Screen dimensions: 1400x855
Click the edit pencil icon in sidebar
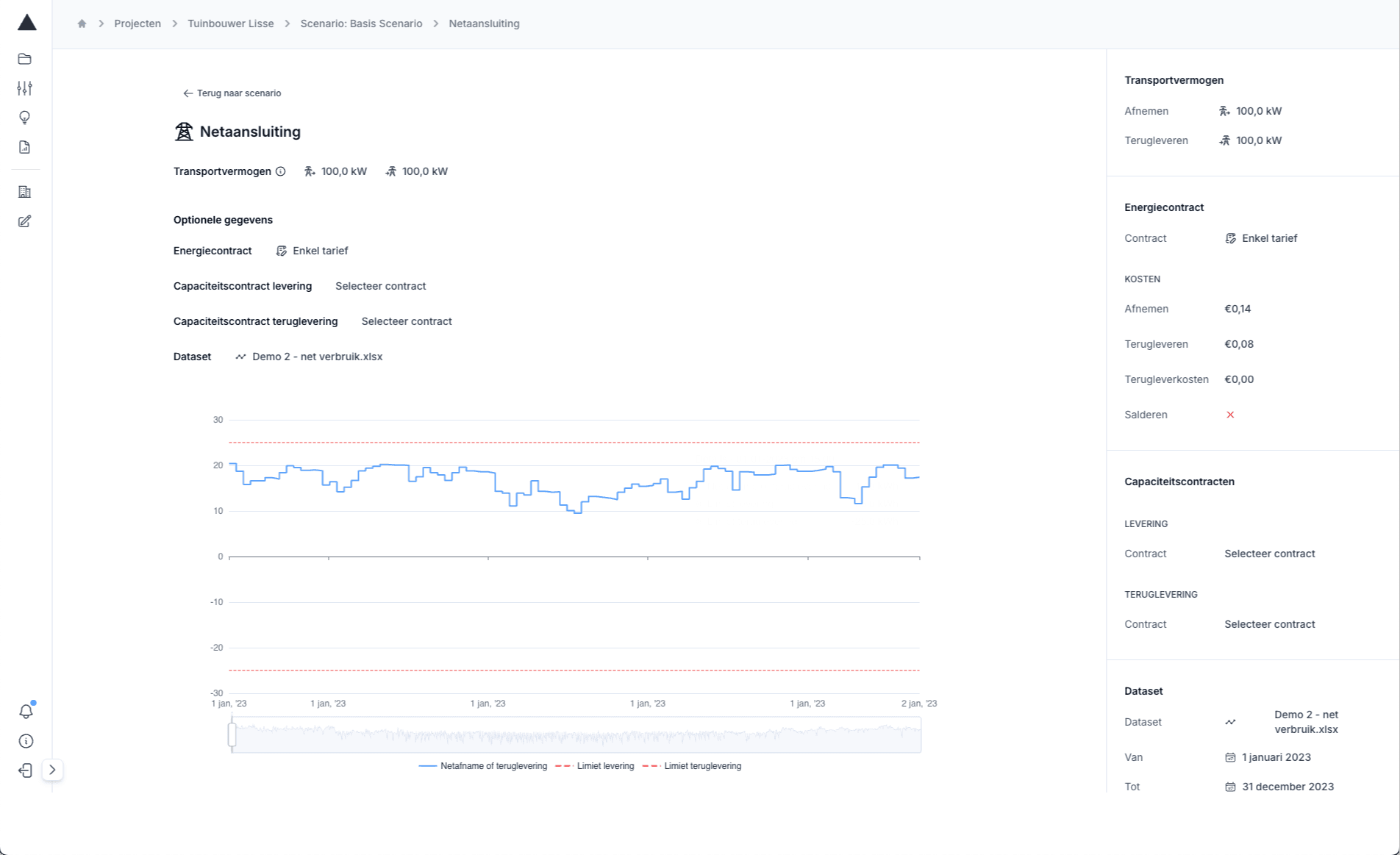coord(25,221)
